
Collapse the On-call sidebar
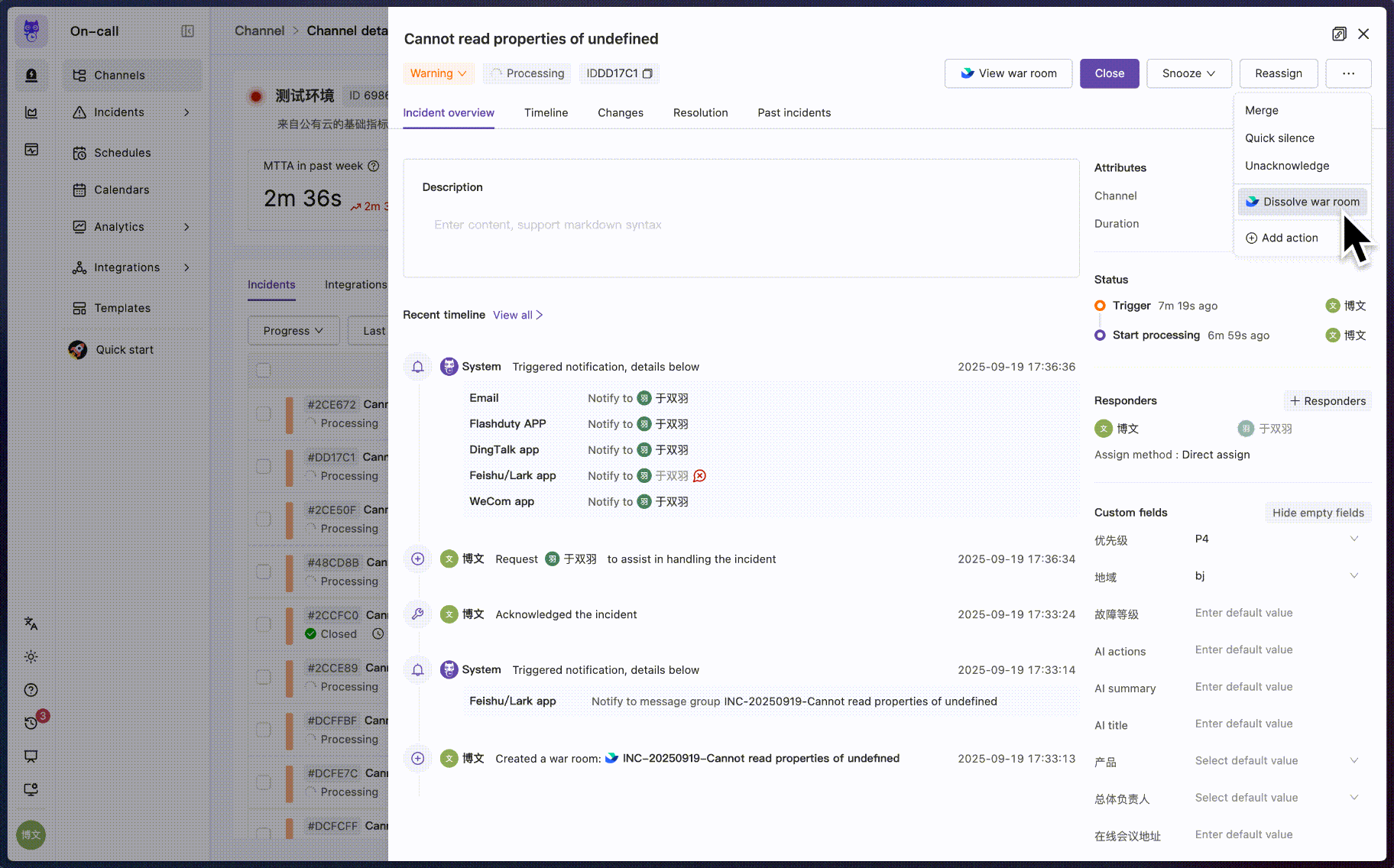click(187, 31)
